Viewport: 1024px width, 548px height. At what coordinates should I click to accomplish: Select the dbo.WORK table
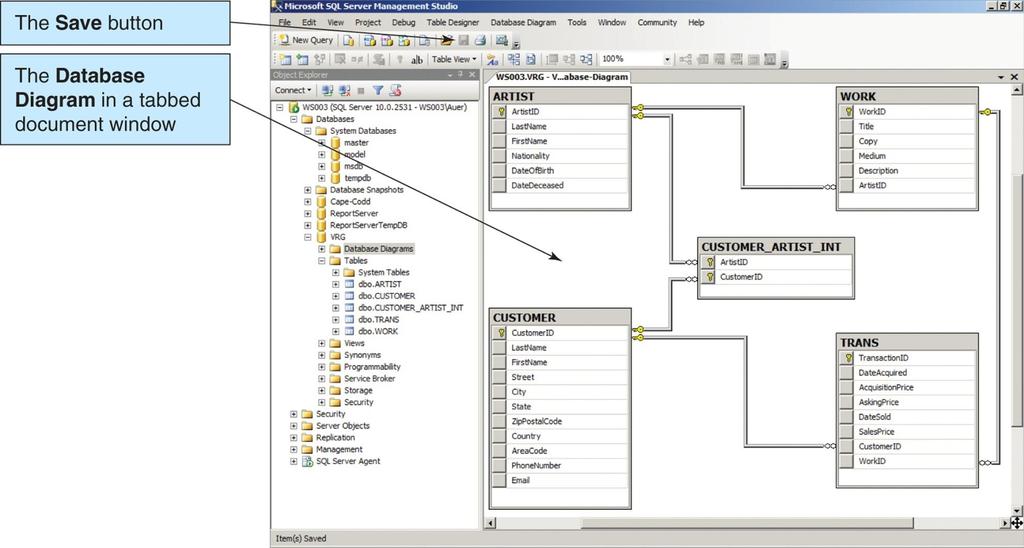[x=377, y=331]
